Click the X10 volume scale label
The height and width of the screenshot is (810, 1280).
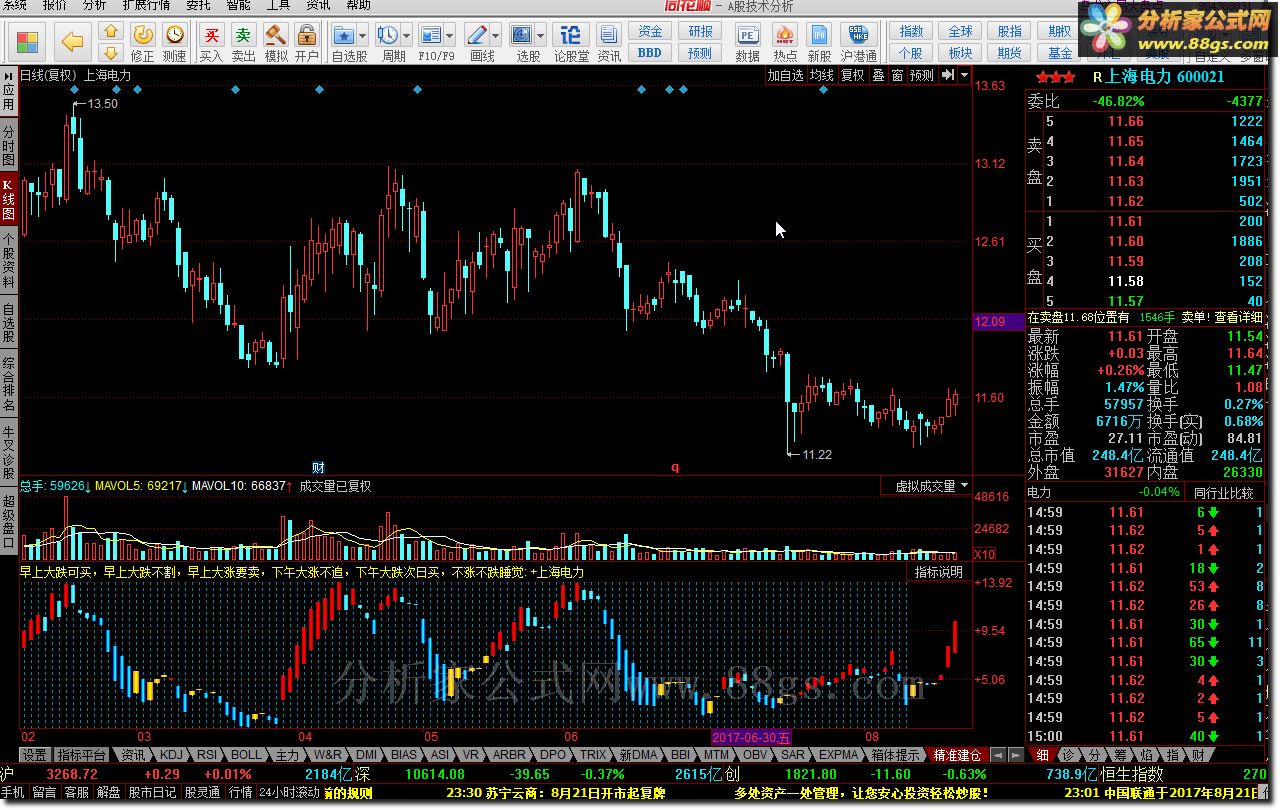click(985, 554)
